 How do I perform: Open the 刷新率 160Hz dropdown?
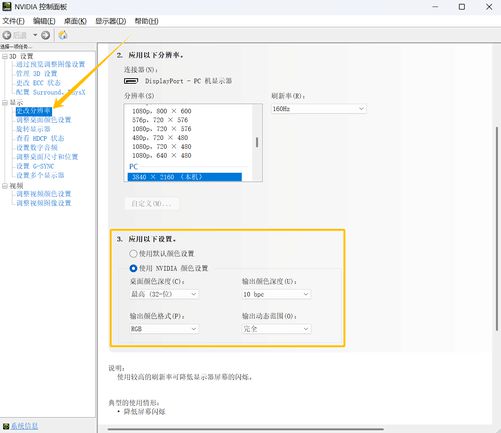tap(319, 109)
